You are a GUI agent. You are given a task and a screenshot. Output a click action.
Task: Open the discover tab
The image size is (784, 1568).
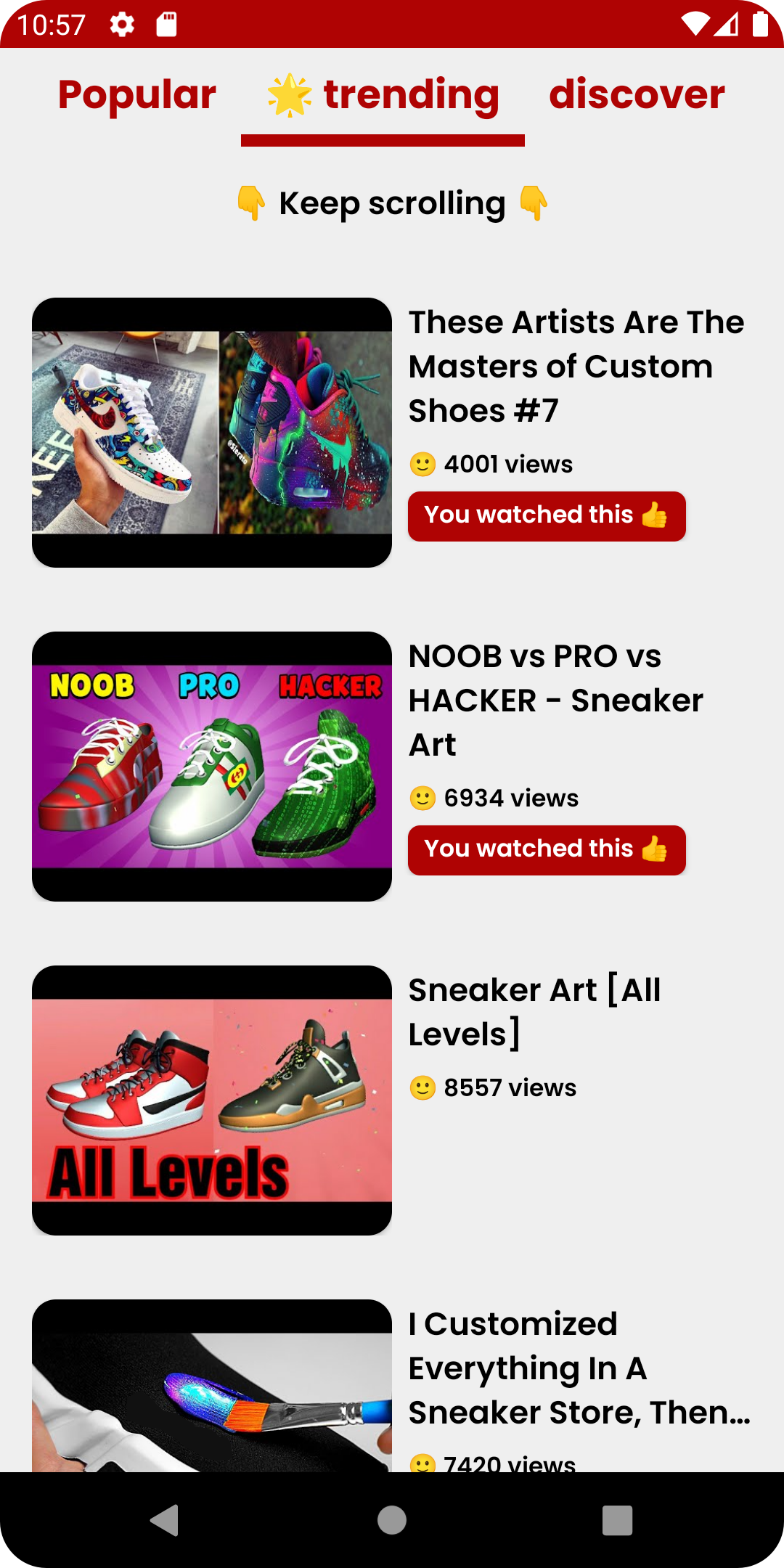click(637, 95)
